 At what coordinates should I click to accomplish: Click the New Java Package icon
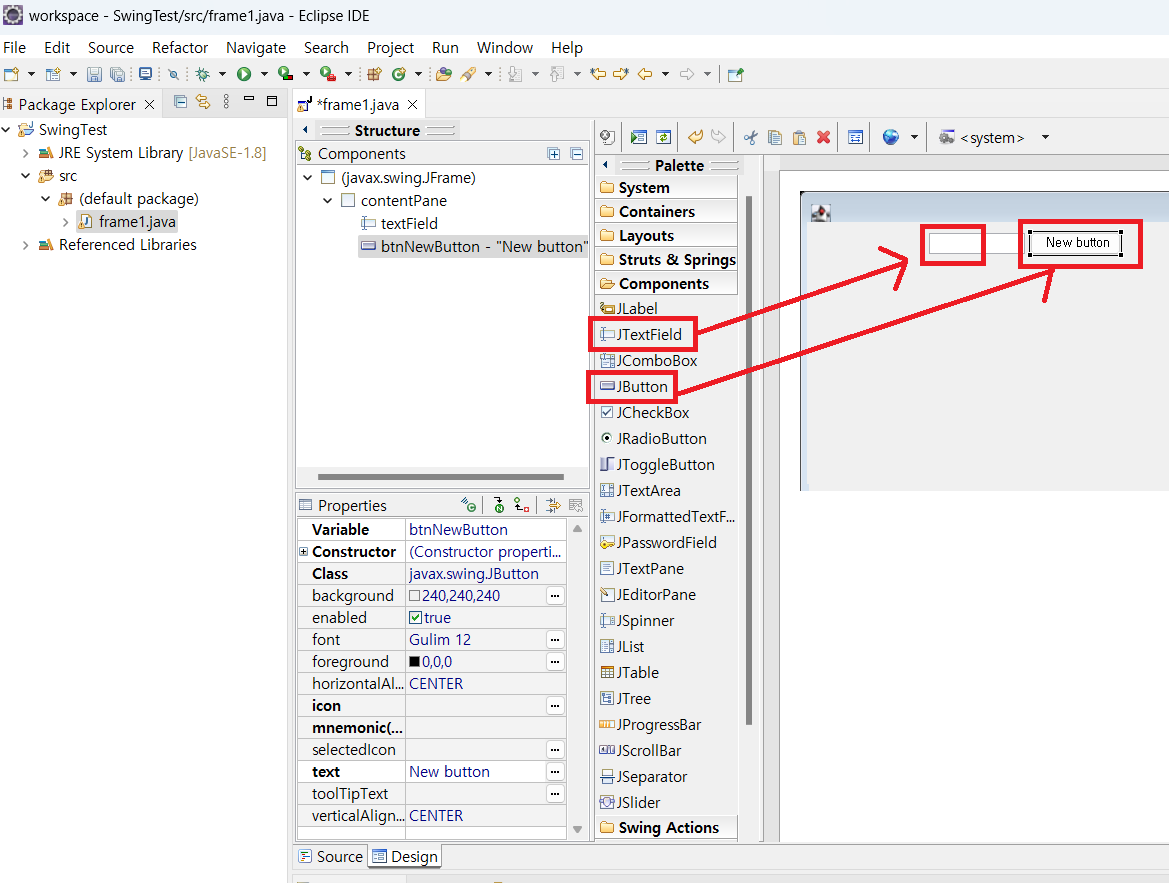coord(374,74)
